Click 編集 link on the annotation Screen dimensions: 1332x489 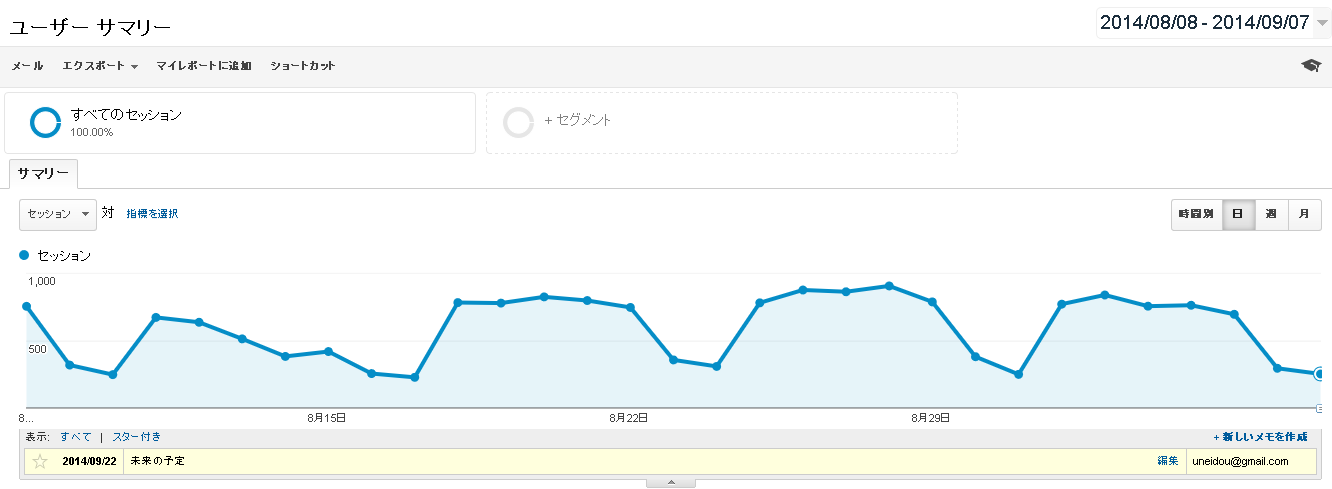(1167, 461)
